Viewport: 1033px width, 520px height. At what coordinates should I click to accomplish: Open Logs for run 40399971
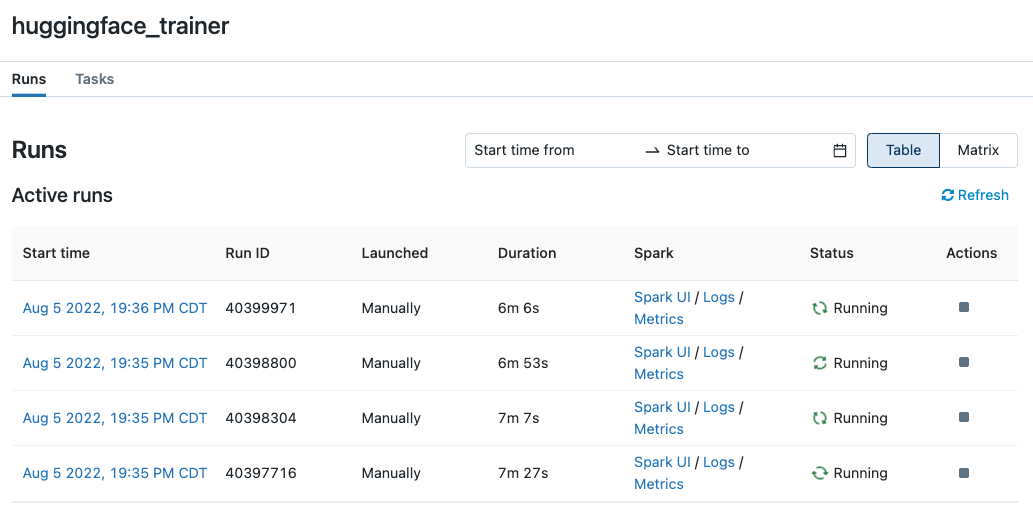pyautogui.click(x=719, y=297)
